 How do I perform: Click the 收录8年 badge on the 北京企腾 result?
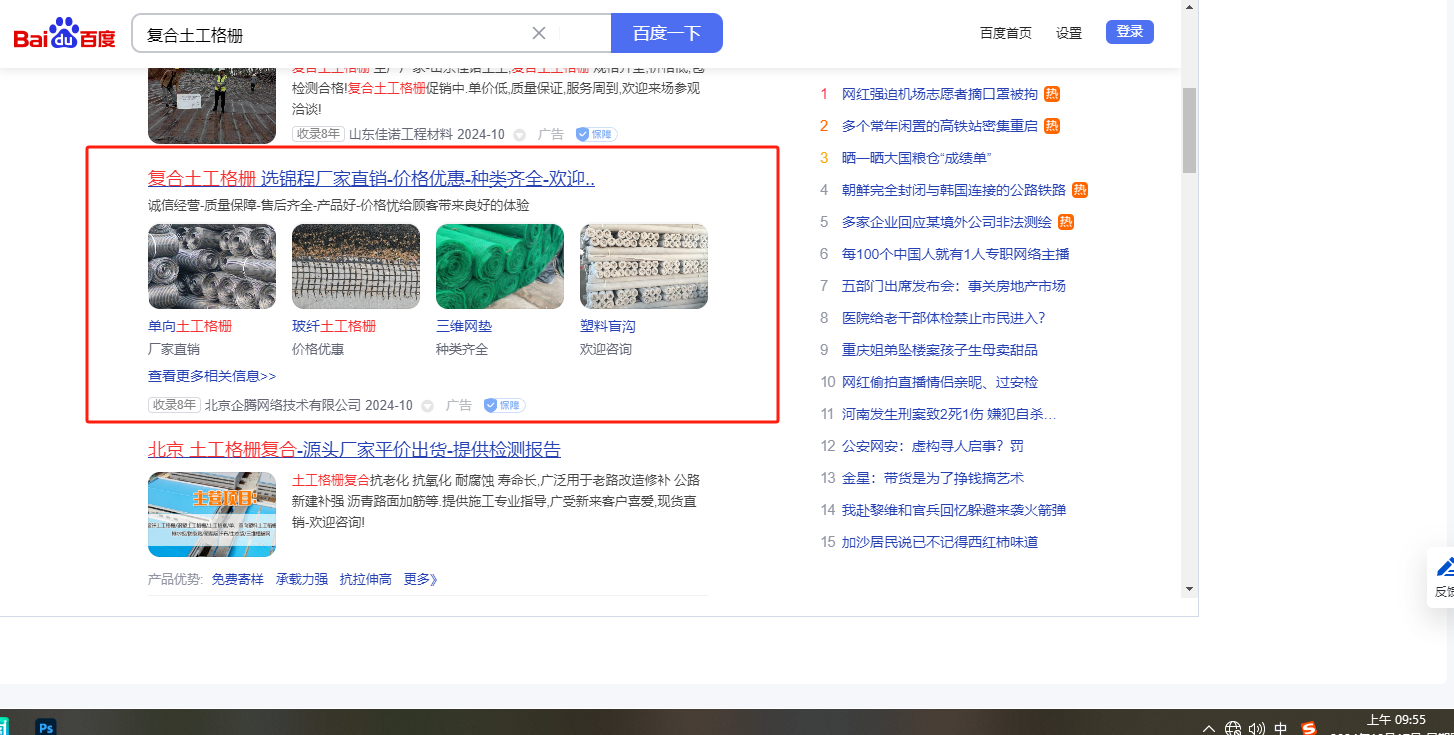point(174,405)
